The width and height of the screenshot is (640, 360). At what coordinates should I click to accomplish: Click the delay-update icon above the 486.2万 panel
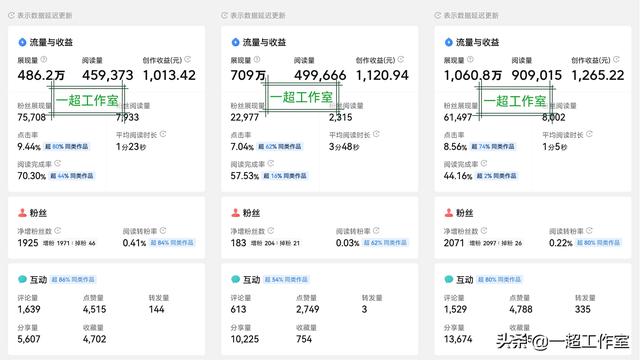point(11,16)
